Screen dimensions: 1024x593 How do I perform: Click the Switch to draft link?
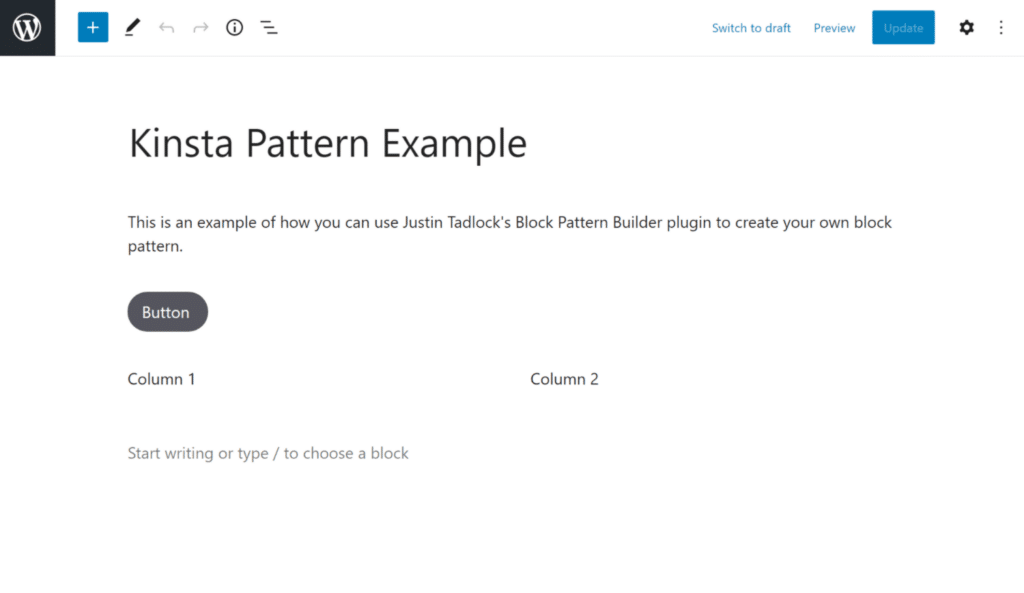[751, 27]
